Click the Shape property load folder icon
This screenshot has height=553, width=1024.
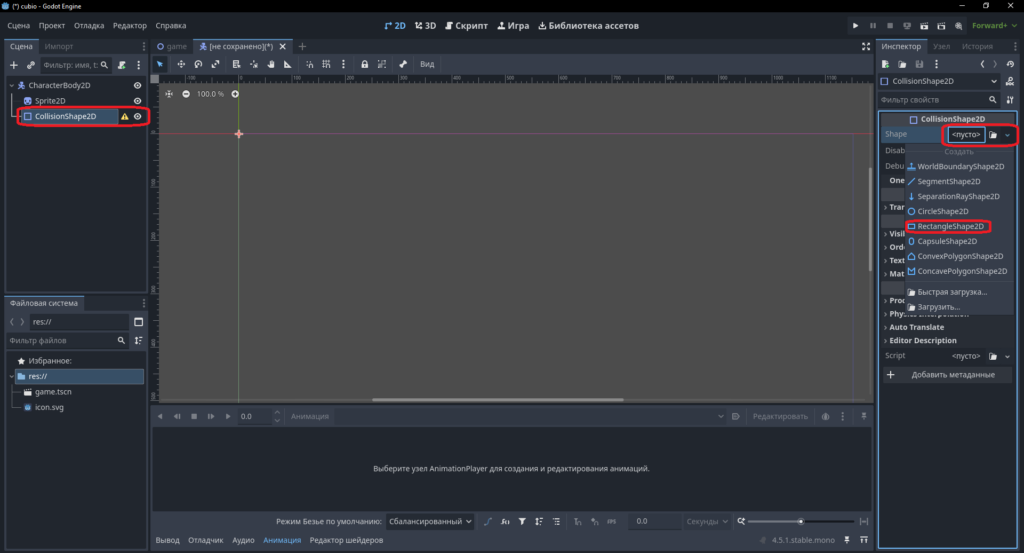coord(993,134)
